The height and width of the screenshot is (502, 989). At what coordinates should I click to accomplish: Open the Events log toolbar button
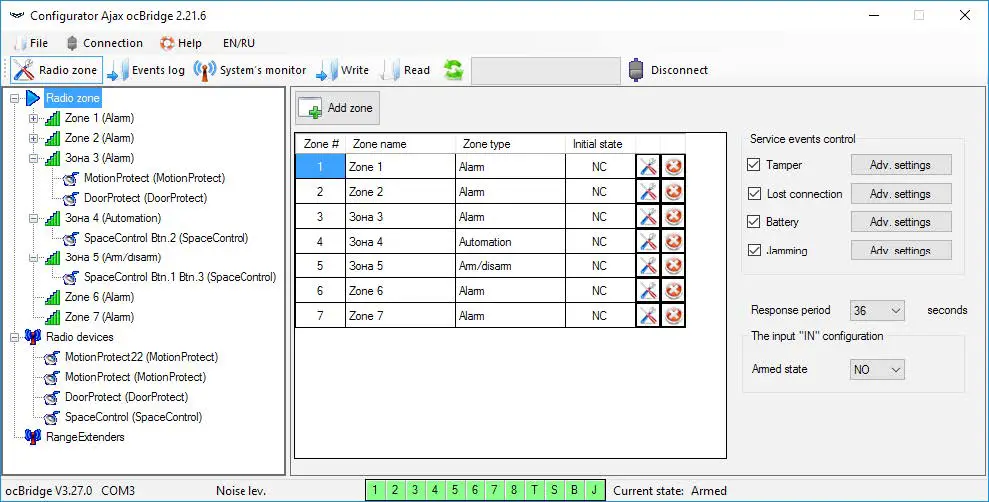pos(146,70)
